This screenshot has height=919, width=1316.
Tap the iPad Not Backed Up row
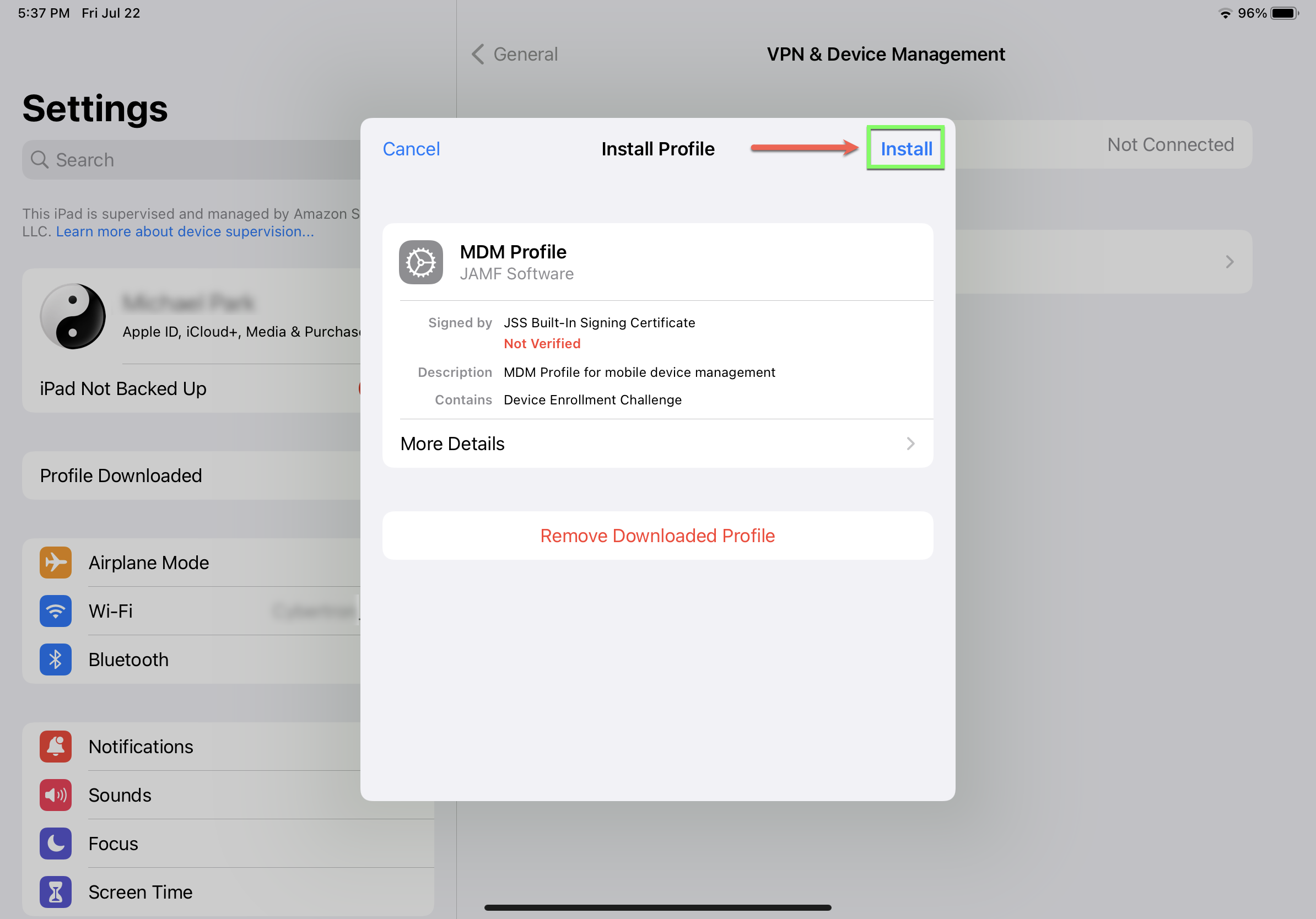pos(191,388)
